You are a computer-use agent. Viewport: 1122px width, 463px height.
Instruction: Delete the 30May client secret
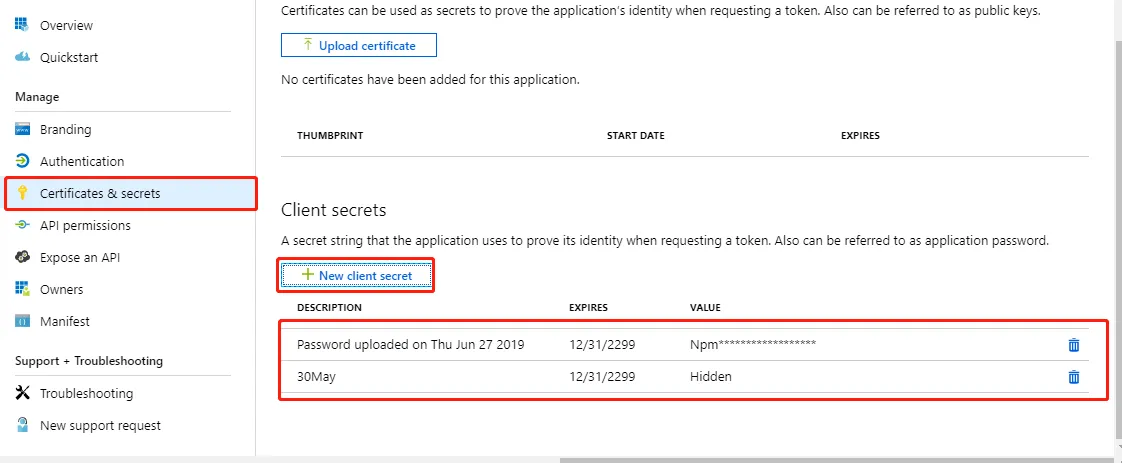(x=1074, y=377)
